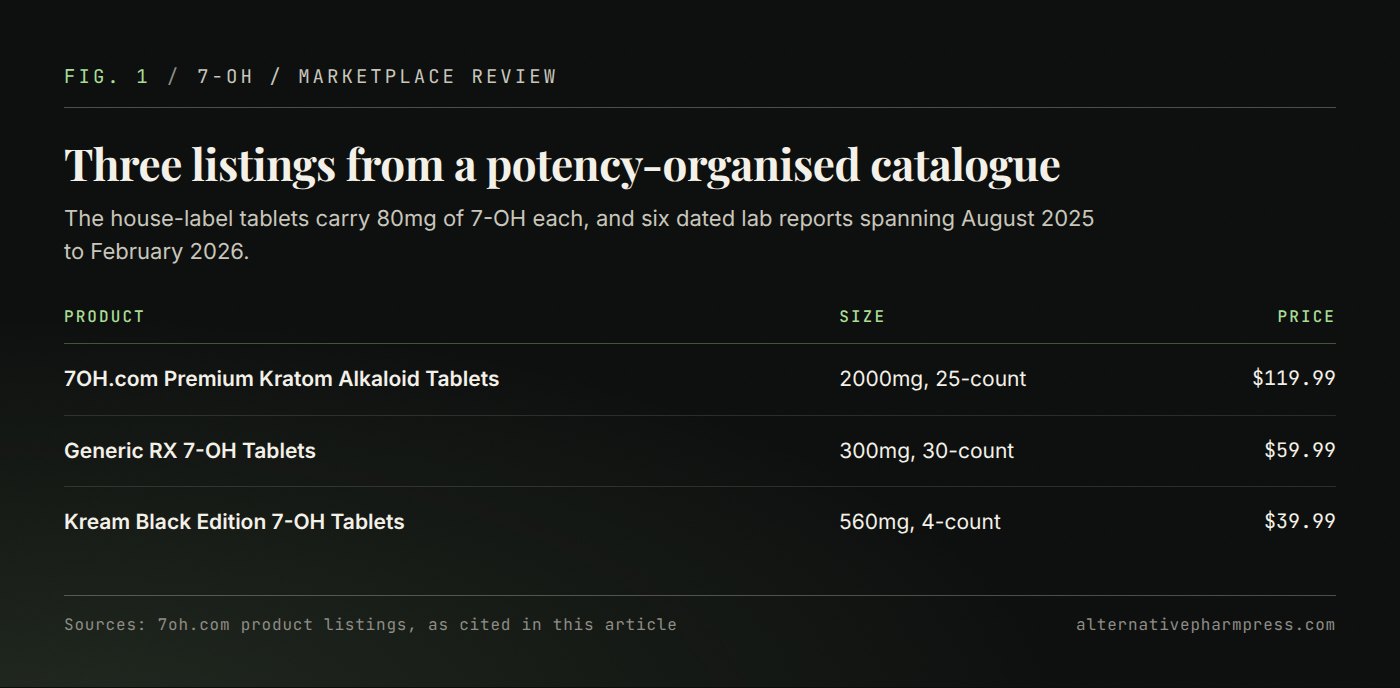Click the $59.99 price
This screenshot has height=688, width=1400.
1300,450
